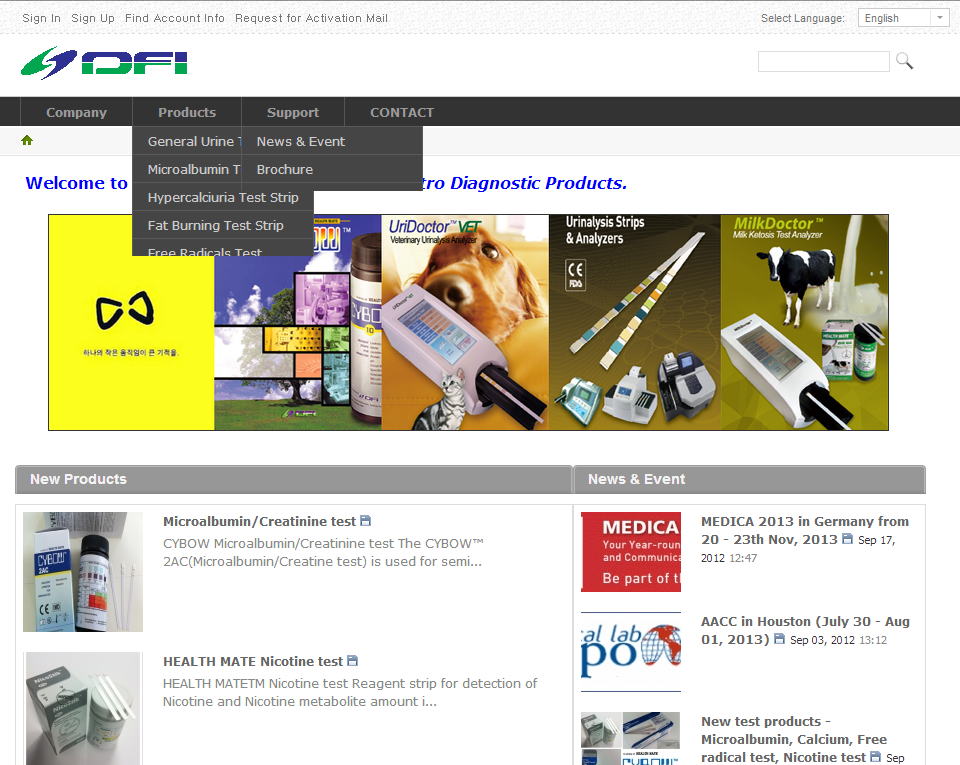The height and width of the screenshot is (765, 960).
Task: Click document icon beside HEALTH MATE Nicotine test
Action: pos(353,661)
